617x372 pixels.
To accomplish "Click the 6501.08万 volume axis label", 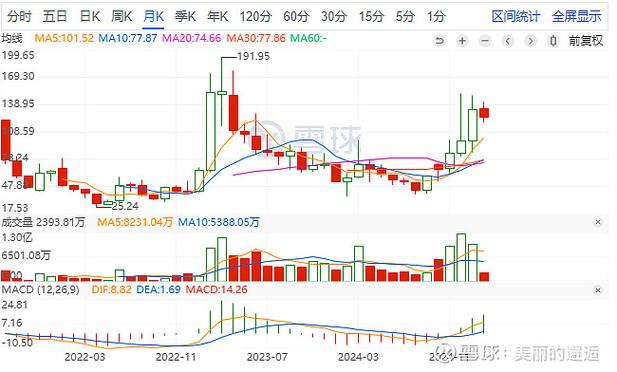I will tap(26, 255).
